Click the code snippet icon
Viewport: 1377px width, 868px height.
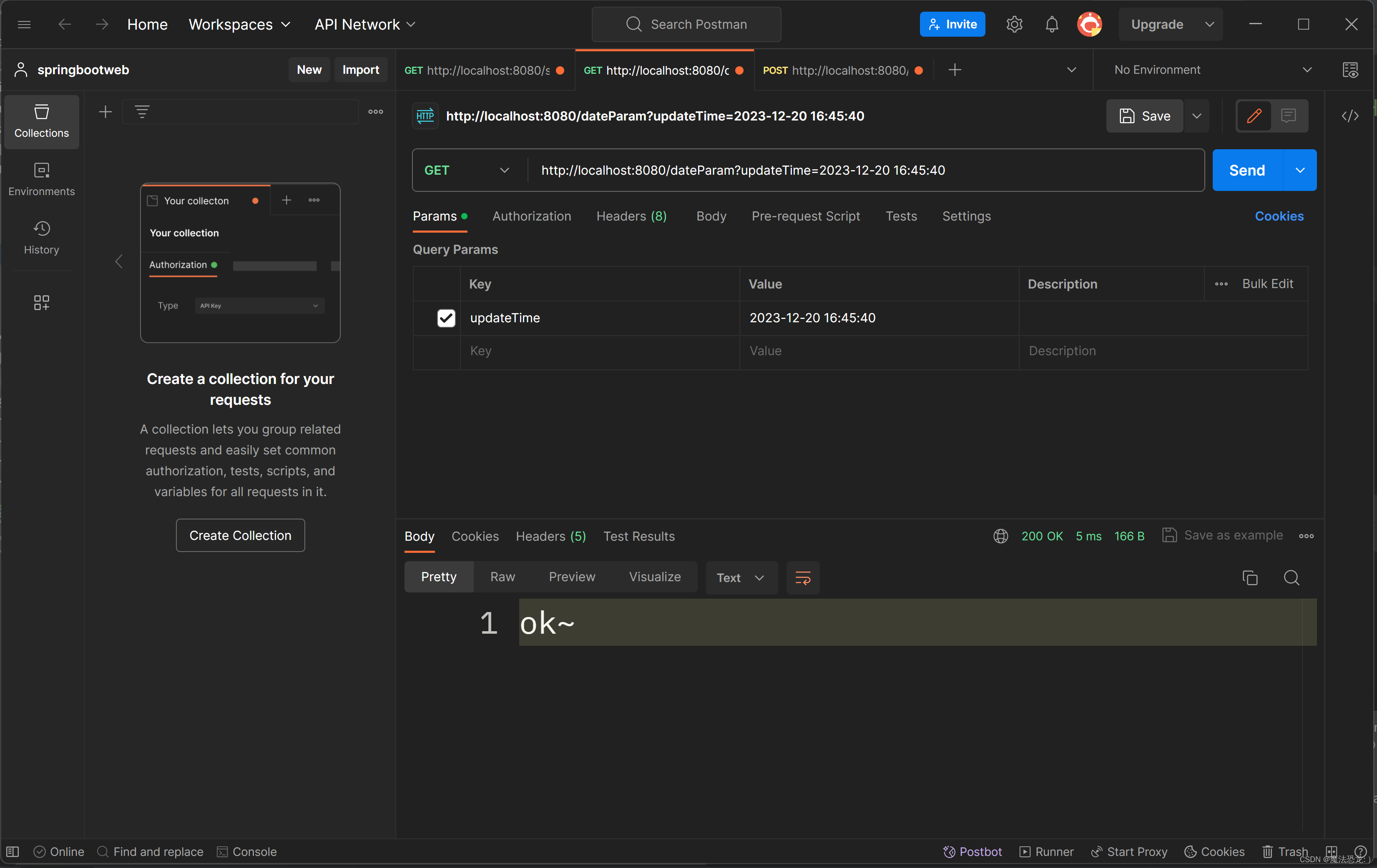pos(1349,116)
